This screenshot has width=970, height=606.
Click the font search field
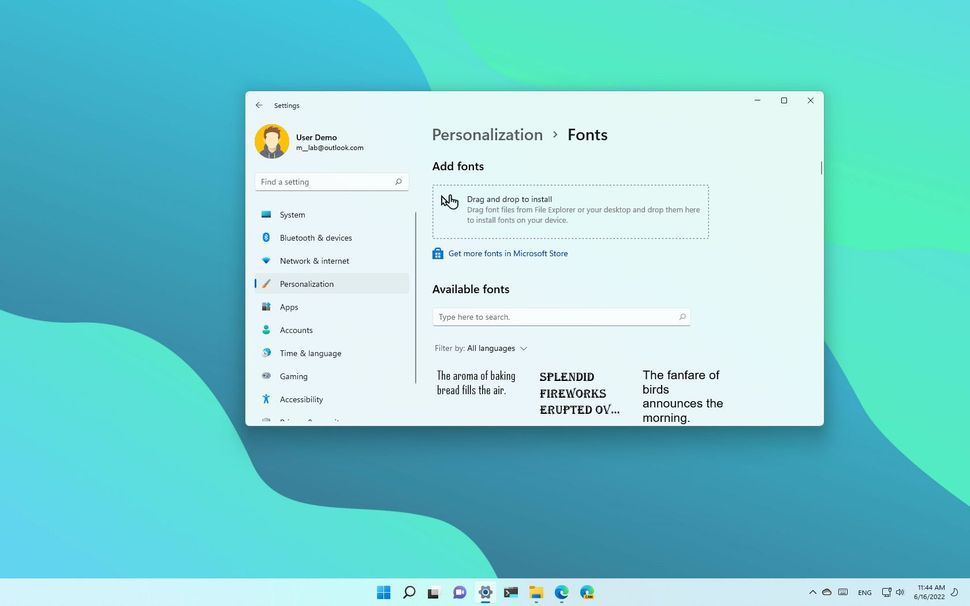point(560,316)
